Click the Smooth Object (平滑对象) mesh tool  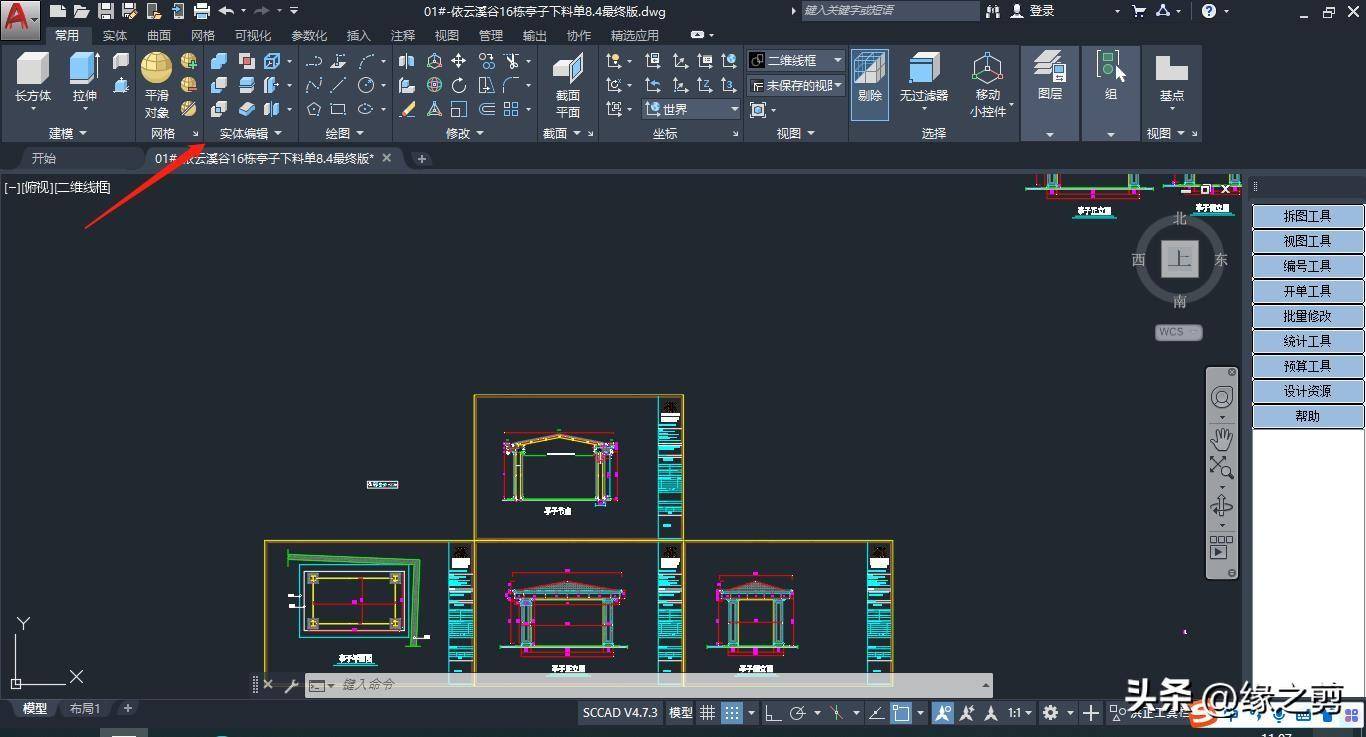(156, 86)
